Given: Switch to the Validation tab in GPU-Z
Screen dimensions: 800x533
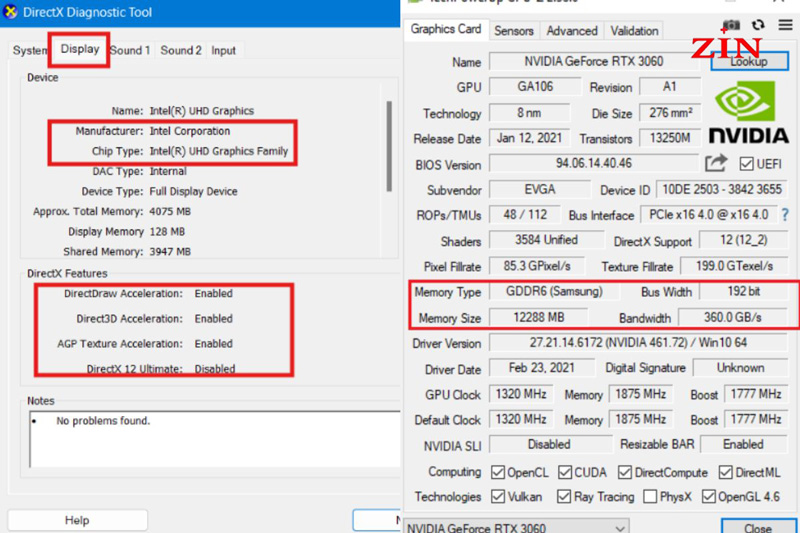Looking at the screenshot, I should pyautogui.click(x=634, y=31).
